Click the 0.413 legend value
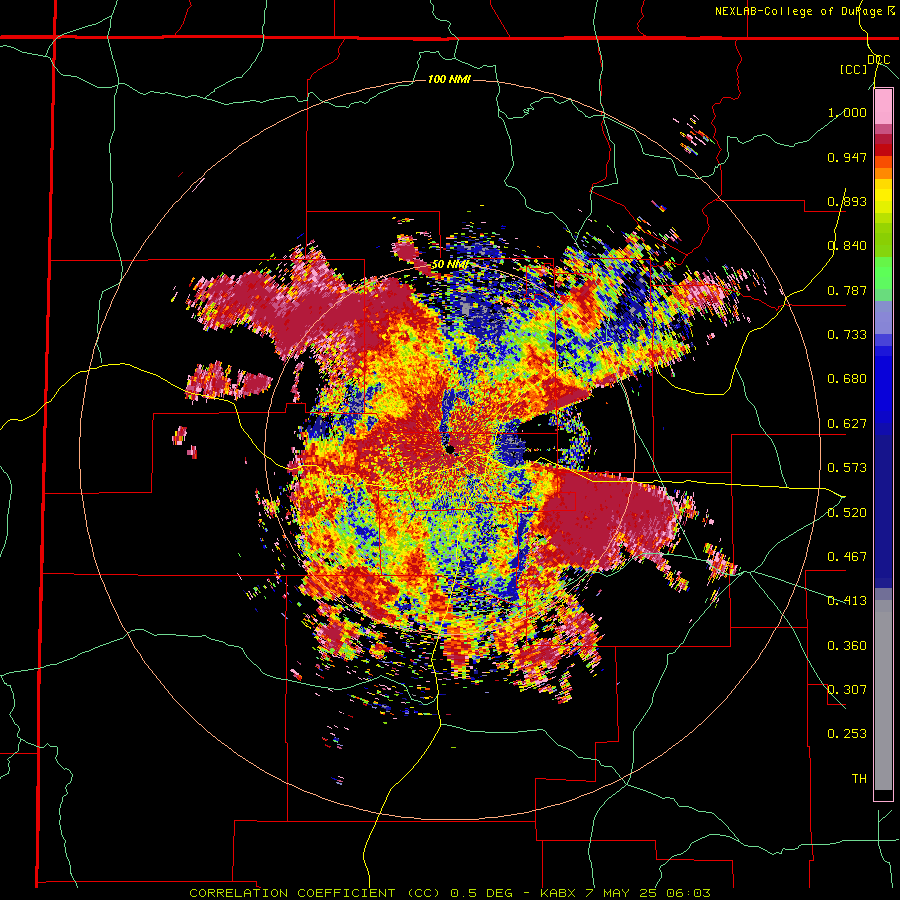900x900 pixels. tap(847, 601)
